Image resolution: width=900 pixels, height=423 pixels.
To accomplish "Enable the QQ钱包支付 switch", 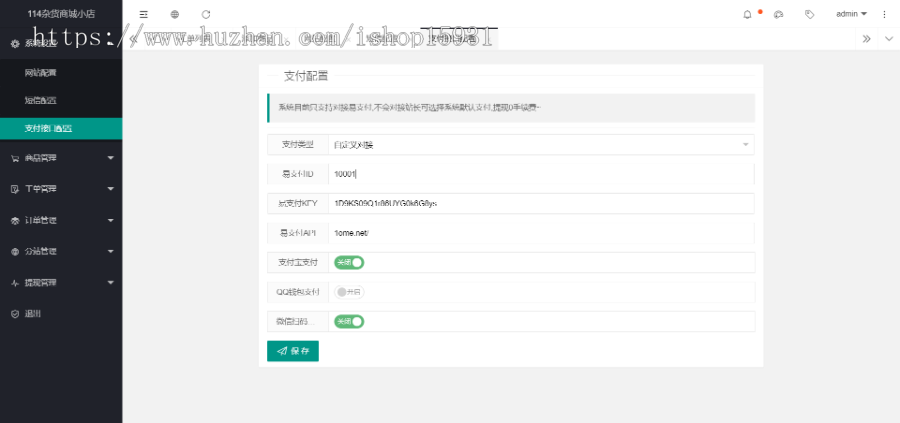I will coord(349,292).
